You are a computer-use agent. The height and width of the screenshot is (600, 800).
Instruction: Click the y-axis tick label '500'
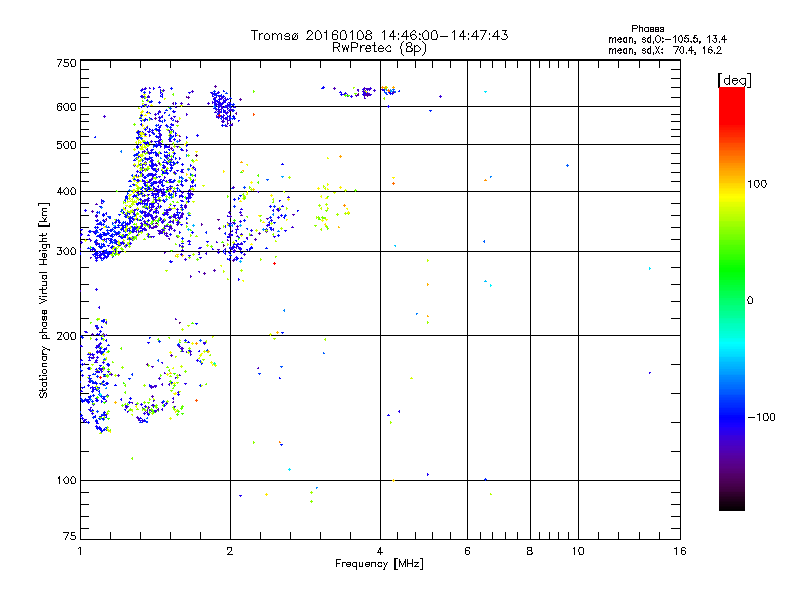[x=66, y=145]
